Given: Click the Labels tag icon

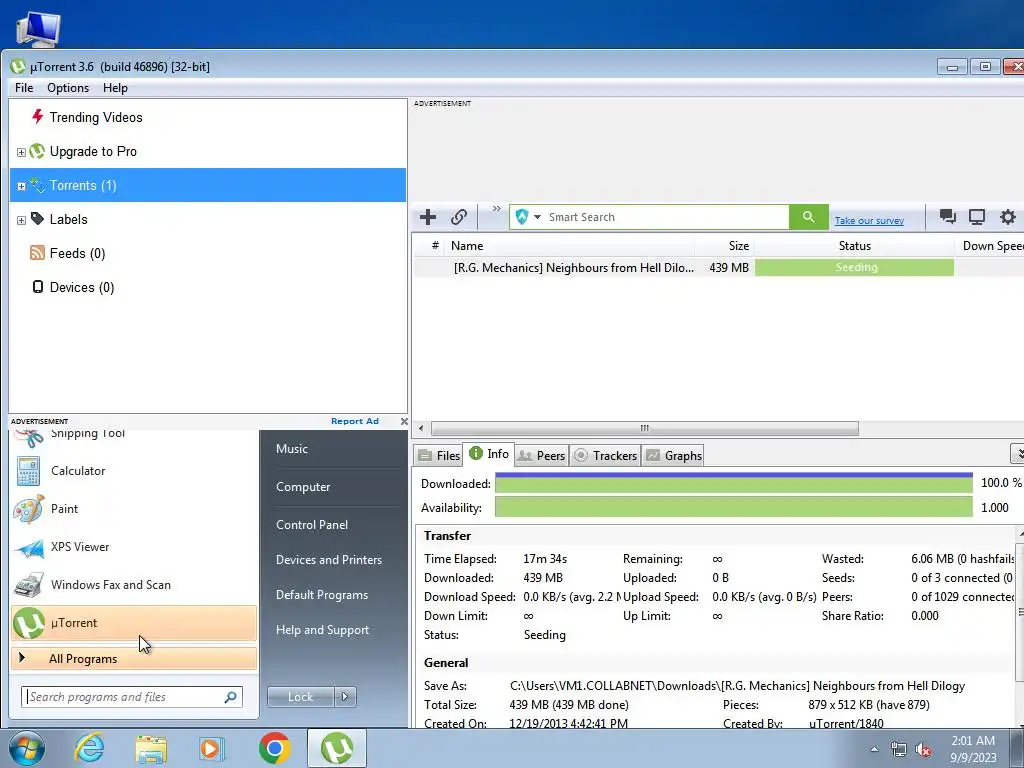Looking at the screenshot, I should (x=37, y=219).
